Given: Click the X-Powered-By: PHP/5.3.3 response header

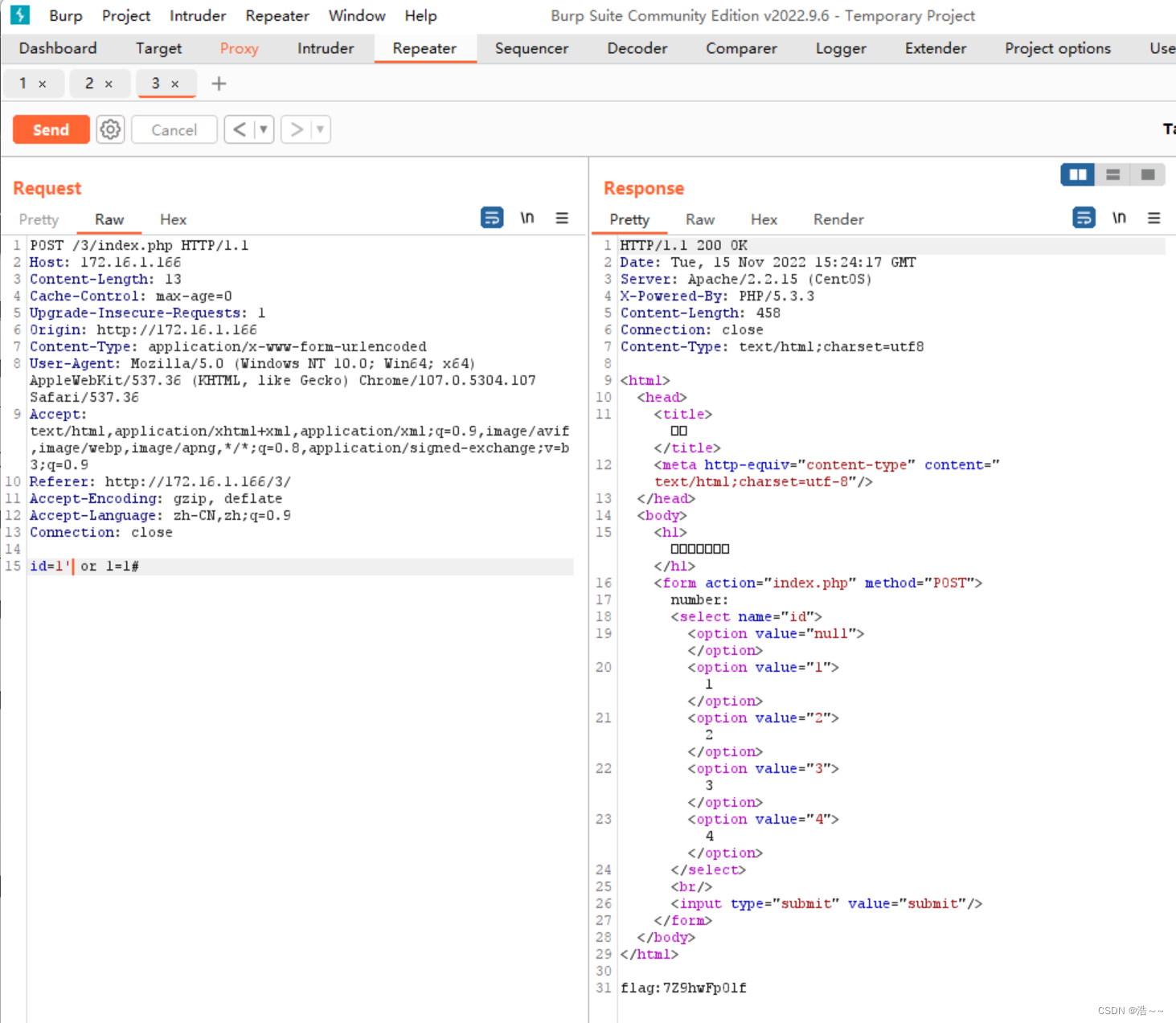Looking at the screenshot, I should (x=717, y=297).
